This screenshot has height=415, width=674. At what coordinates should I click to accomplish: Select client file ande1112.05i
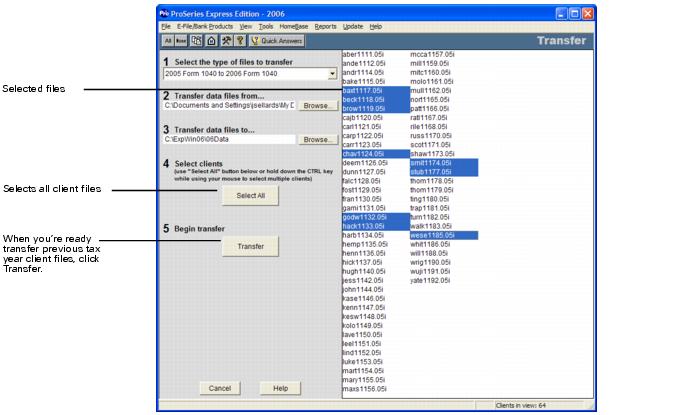(364, 64)
